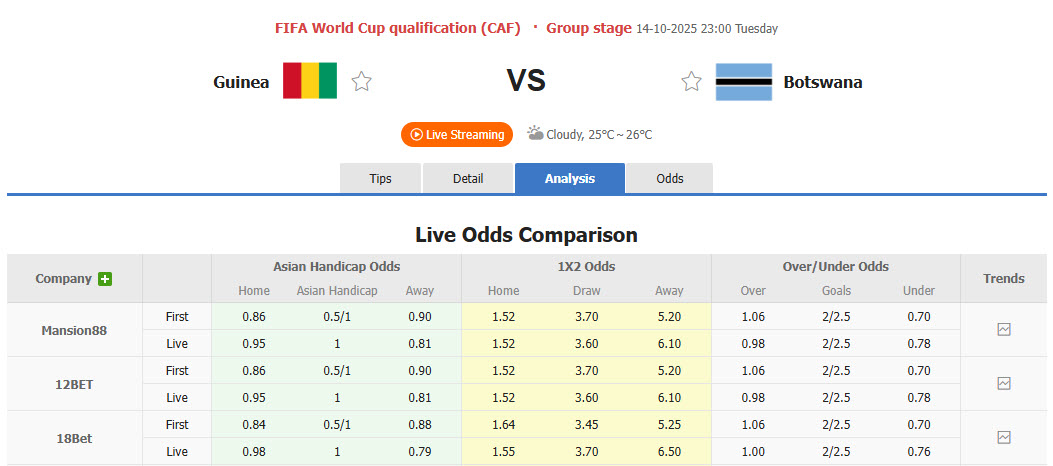Click the Botswana team name
Screen dimensions: 1053x466
pos(823,82)
